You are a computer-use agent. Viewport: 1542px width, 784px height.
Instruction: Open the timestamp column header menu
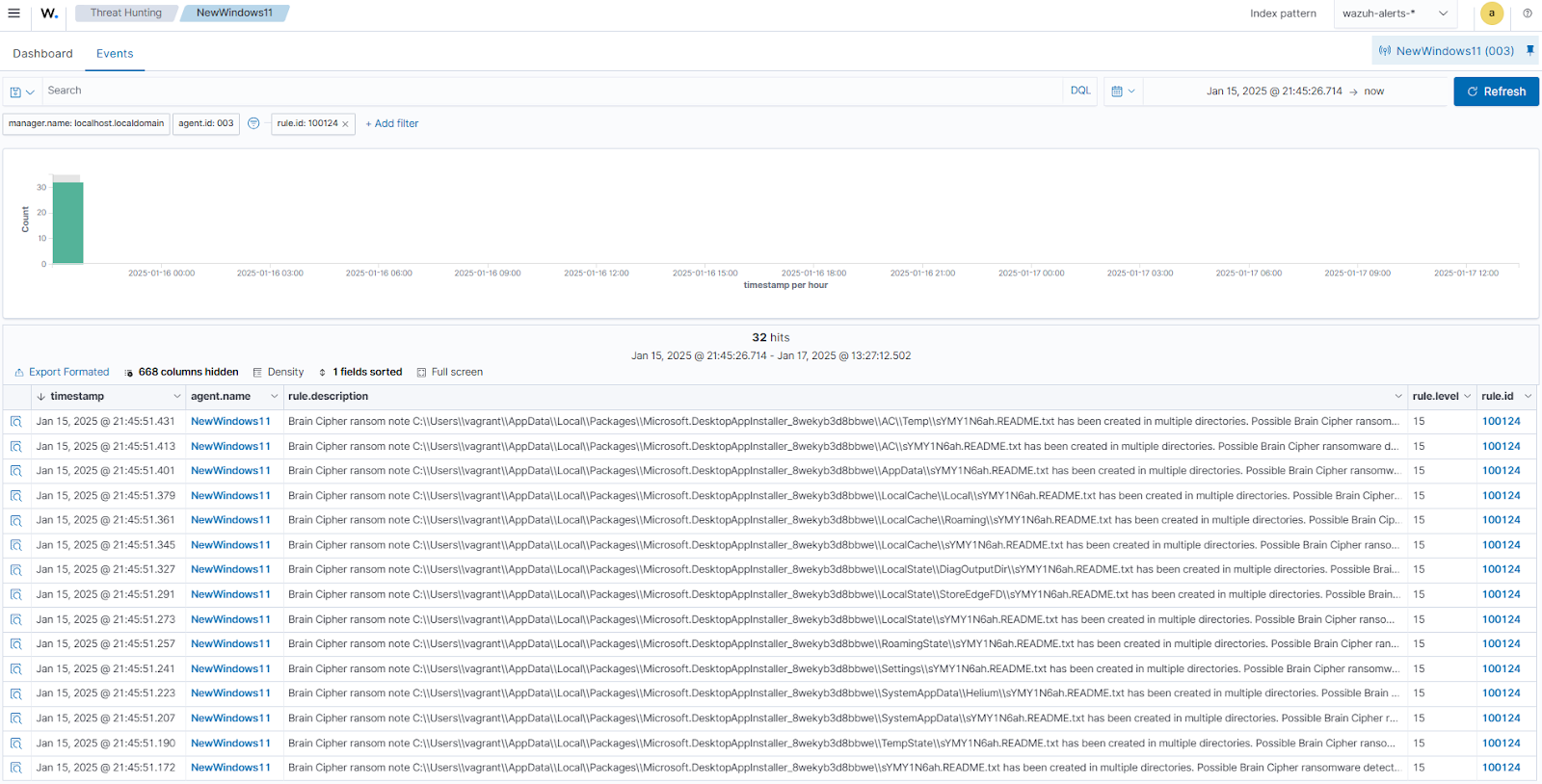177,397
